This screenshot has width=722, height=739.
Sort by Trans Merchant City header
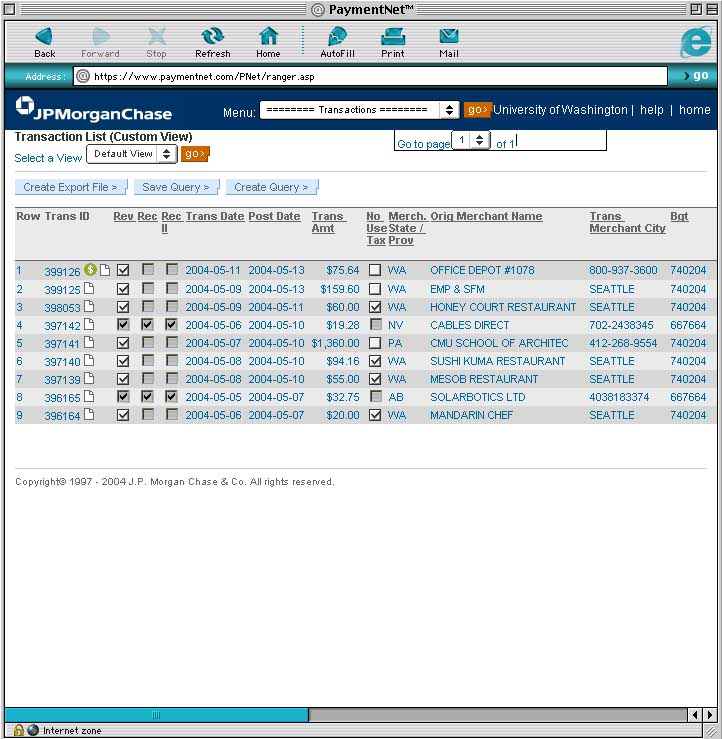click(x=627, y=222)
